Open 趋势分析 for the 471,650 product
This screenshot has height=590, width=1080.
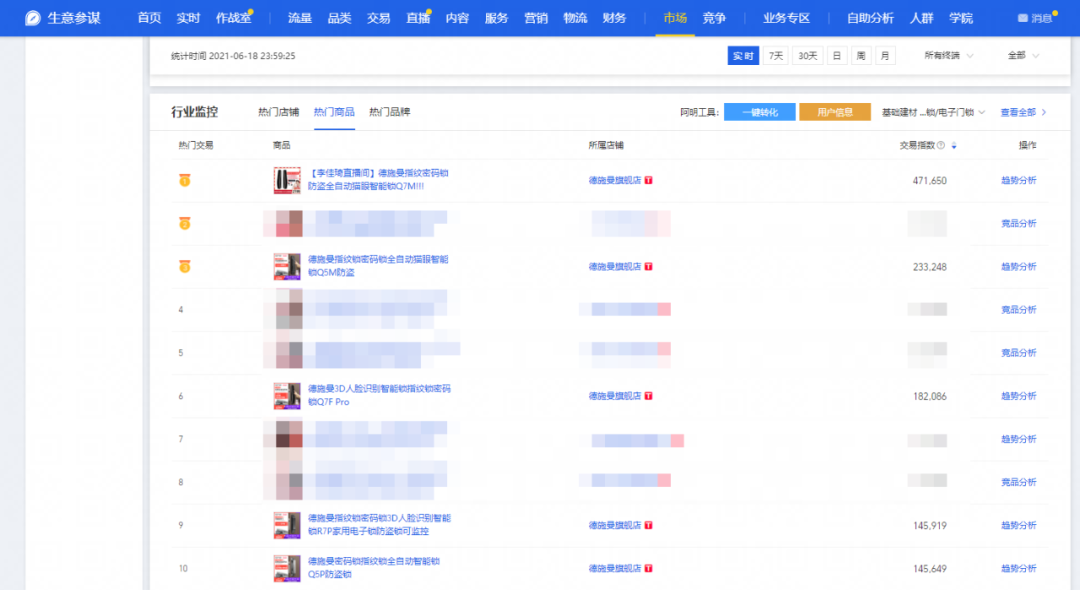tap(1018, 181)
